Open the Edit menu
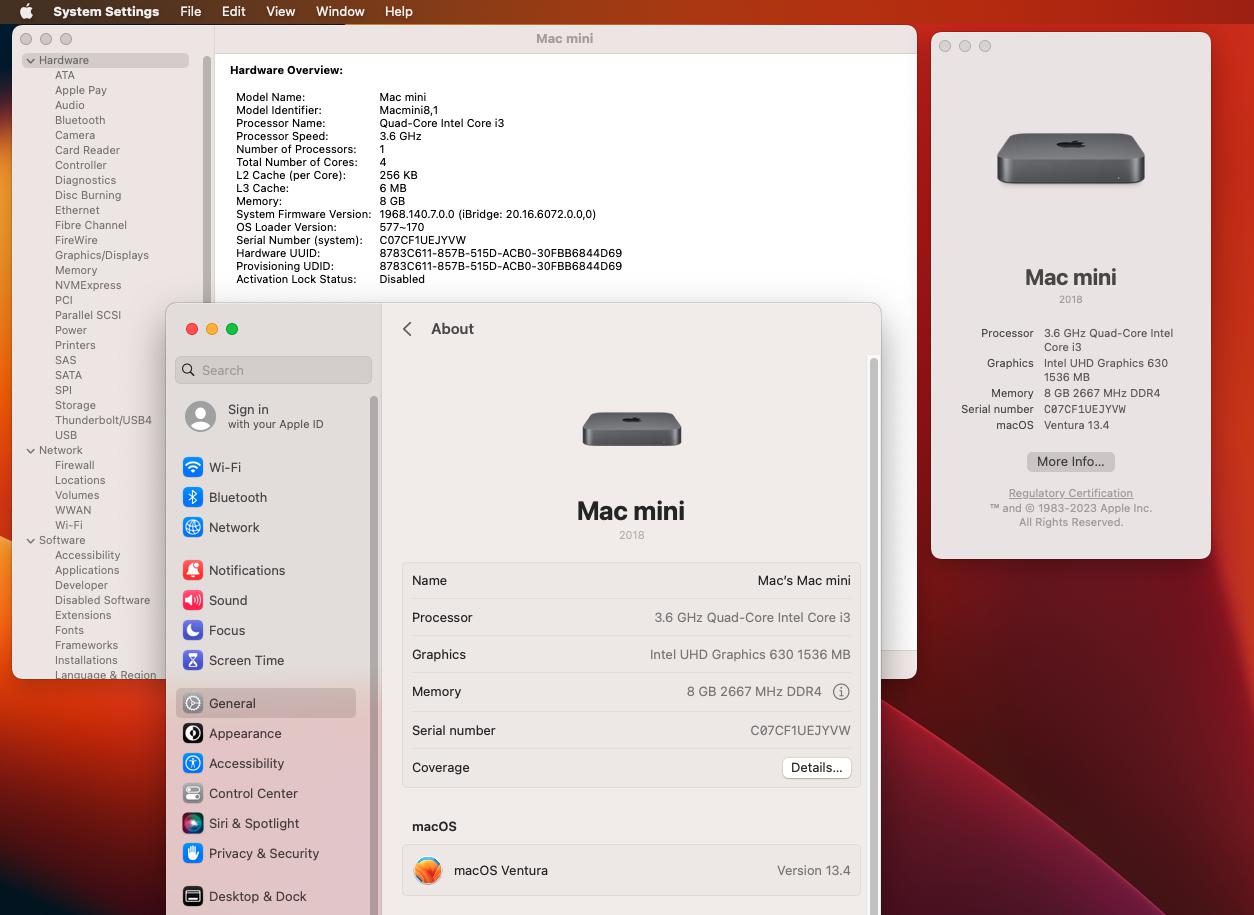This screenshot has width=1254, height=915. pos(233,11)
